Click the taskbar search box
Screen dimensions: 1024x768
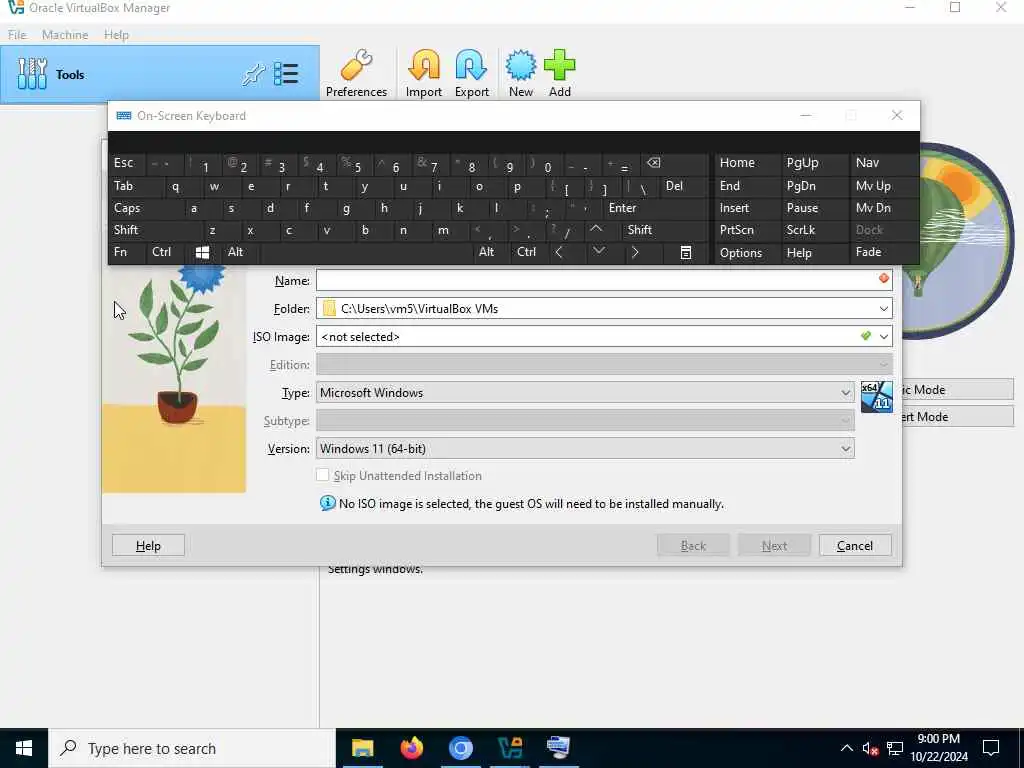click(x=191, y=748)
